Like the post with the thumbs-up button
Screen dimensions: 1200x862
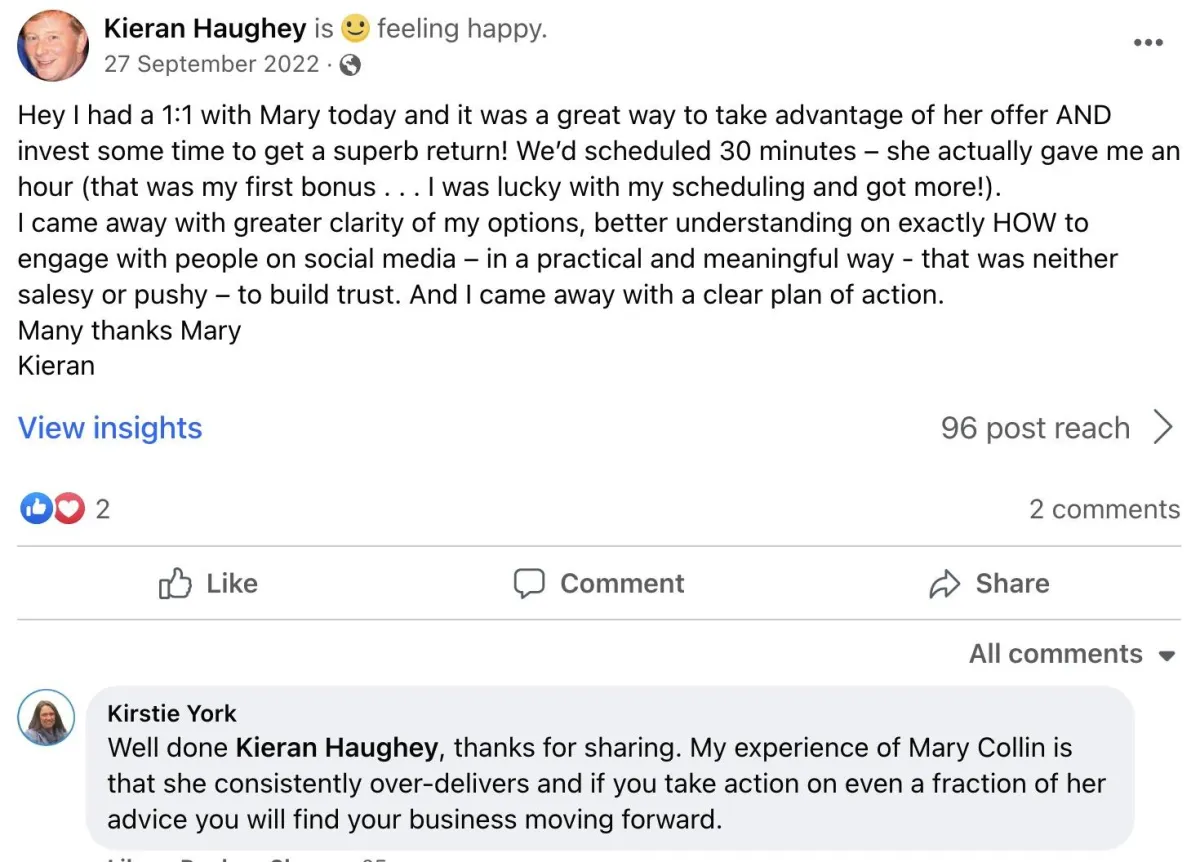click(x=208, y=584)
